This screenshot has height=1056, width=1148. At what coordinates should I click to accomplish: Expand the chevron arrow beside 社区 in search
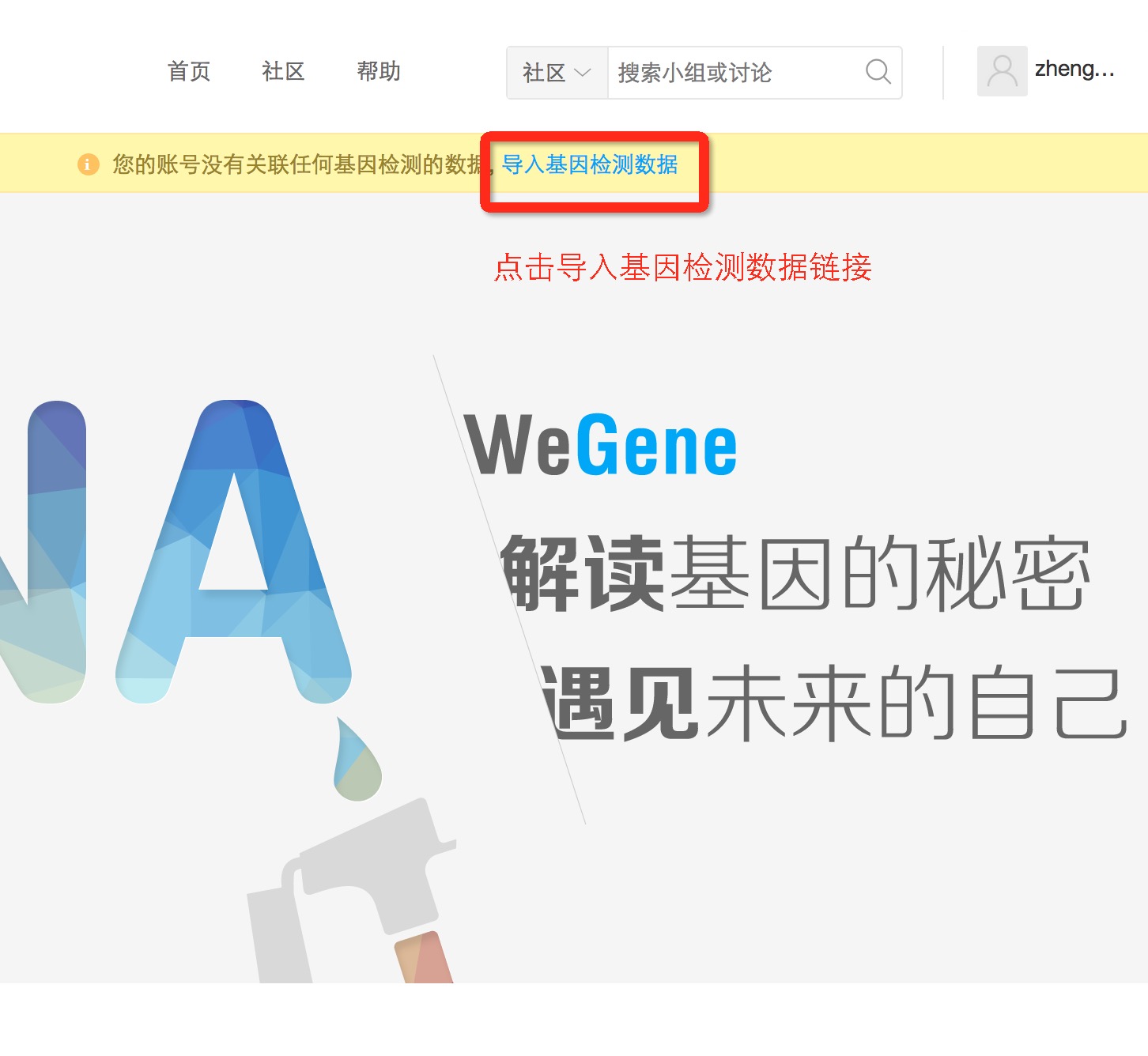pos(583,73)
